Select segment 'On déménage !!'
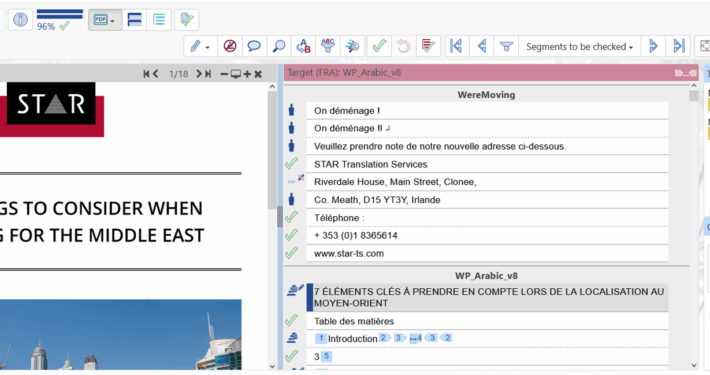Viewport: 710px width, 375px height. 487,128
